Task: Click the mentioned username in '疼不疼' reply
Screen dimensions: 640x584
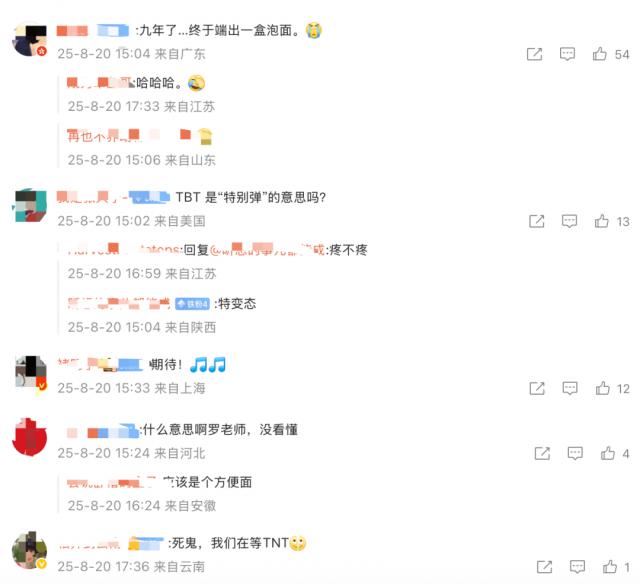Action: (x=267, y=249)
